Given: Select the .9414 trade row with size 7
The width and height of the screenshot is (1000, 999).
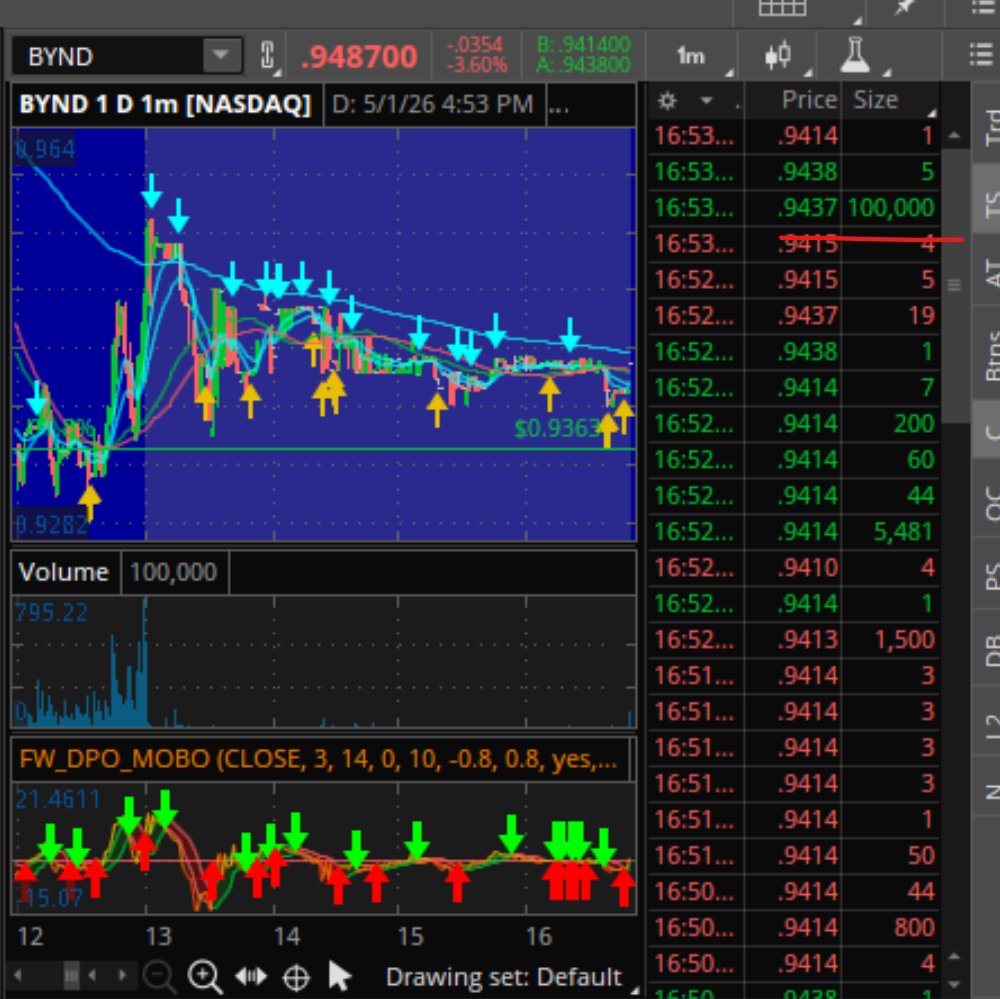Looking at the screenshot, I should pyautogui.click(x=795, y=387).
